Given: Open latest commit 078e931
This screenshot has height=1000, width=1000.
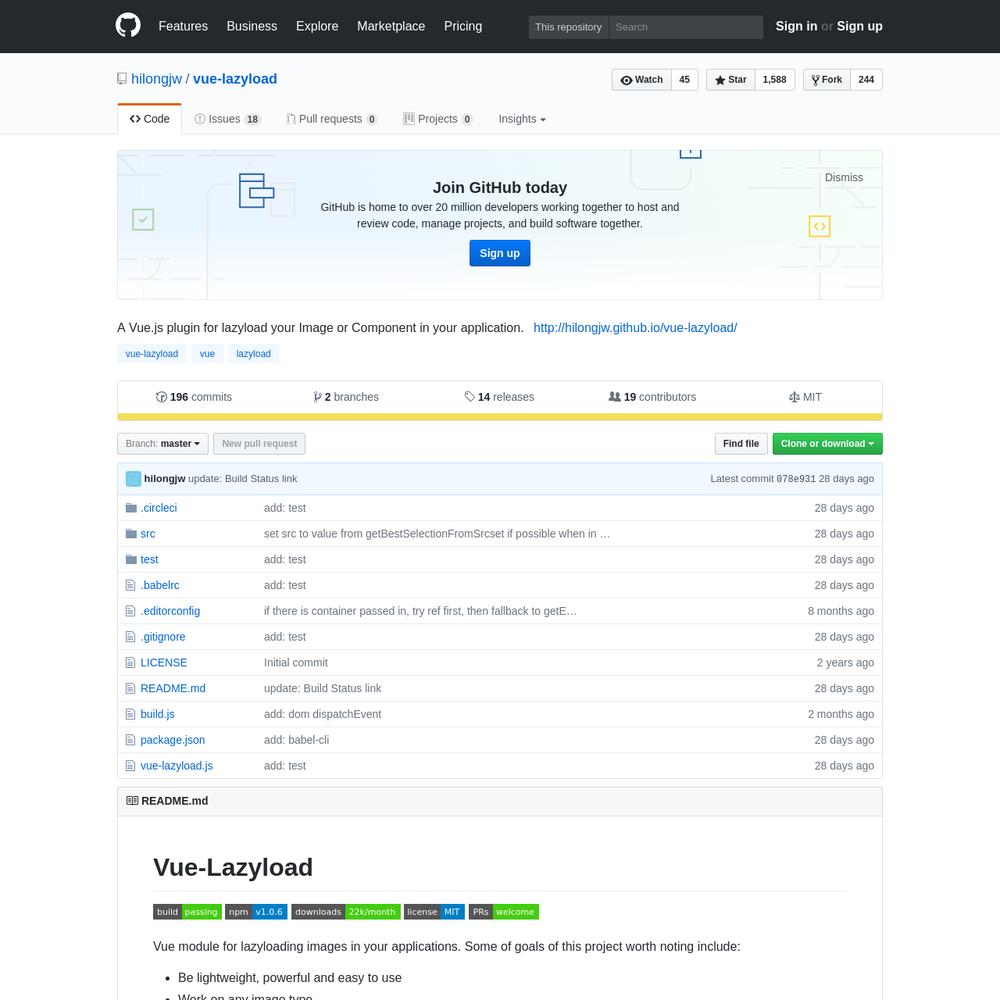Looking at the screenshot, I should pyautogui.click(x=796, y=479).
